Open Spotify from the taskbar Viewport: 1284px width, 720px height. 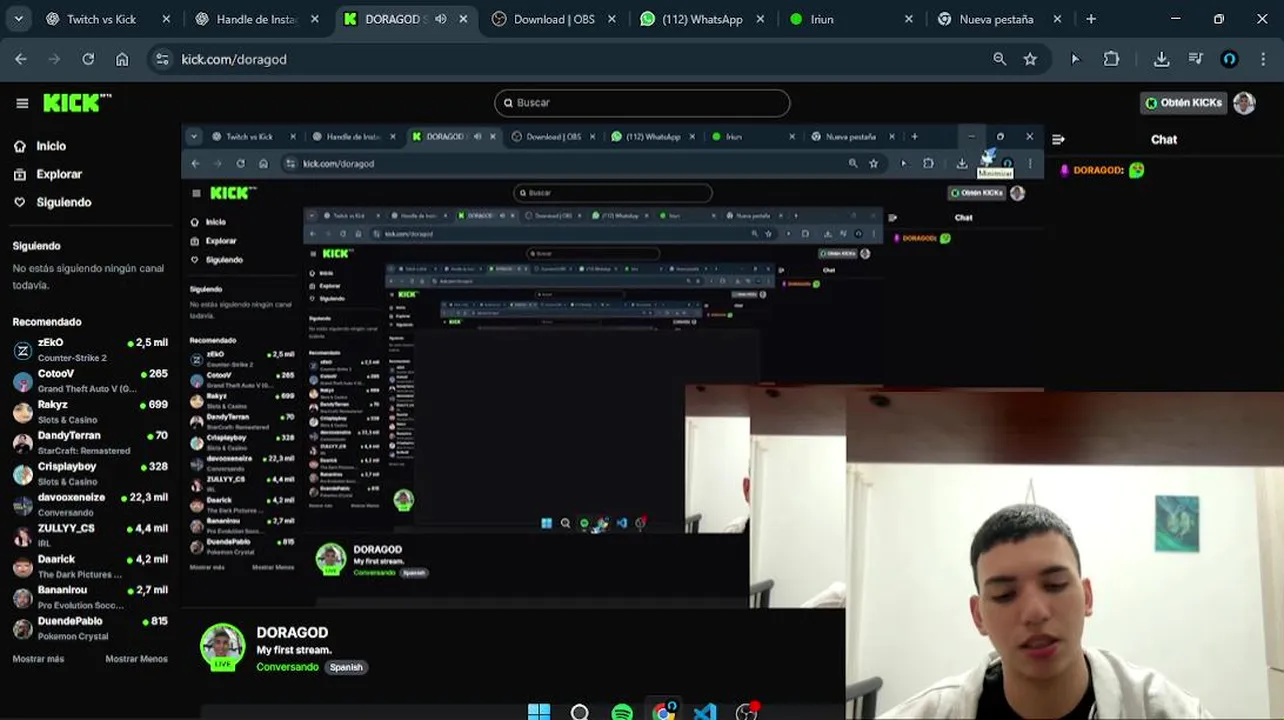pos(622,712)
